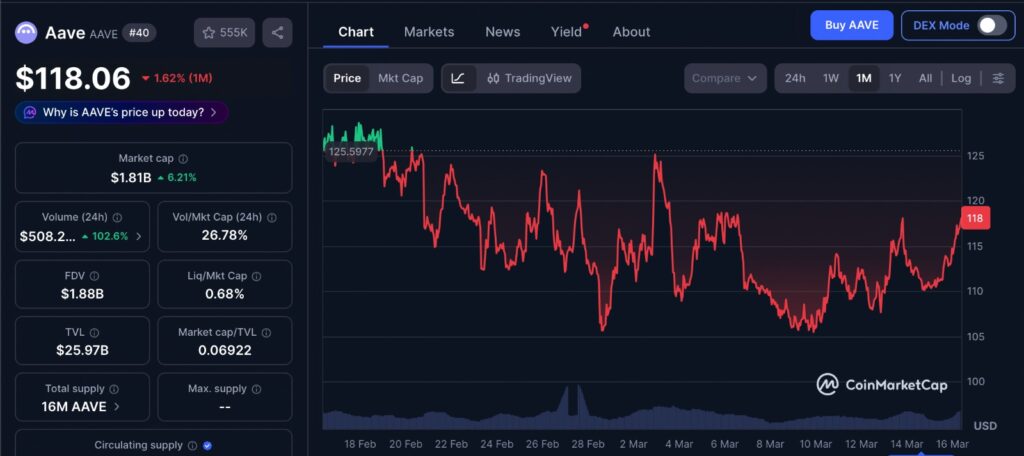This screenshot has height=456, width=1024.
Task: Click the Aave purple logo icon
Action: point(26,33)
